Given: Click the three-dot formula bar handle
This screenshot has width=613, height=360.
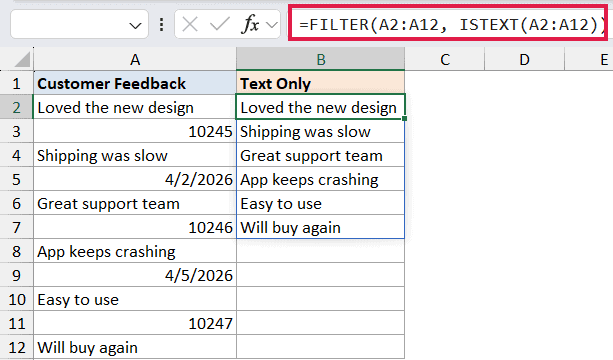Looking at the screenshot, I should coord(161,25).
